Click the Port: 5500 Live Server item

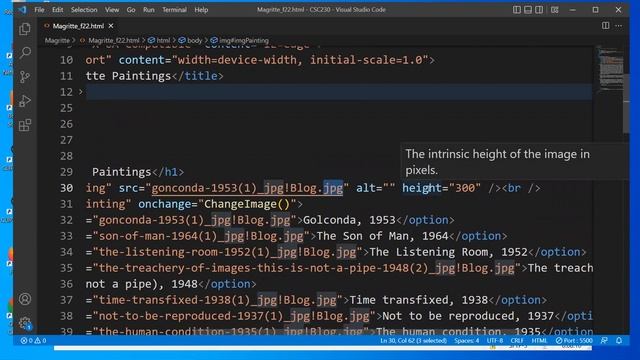click(x=574, y=340)
